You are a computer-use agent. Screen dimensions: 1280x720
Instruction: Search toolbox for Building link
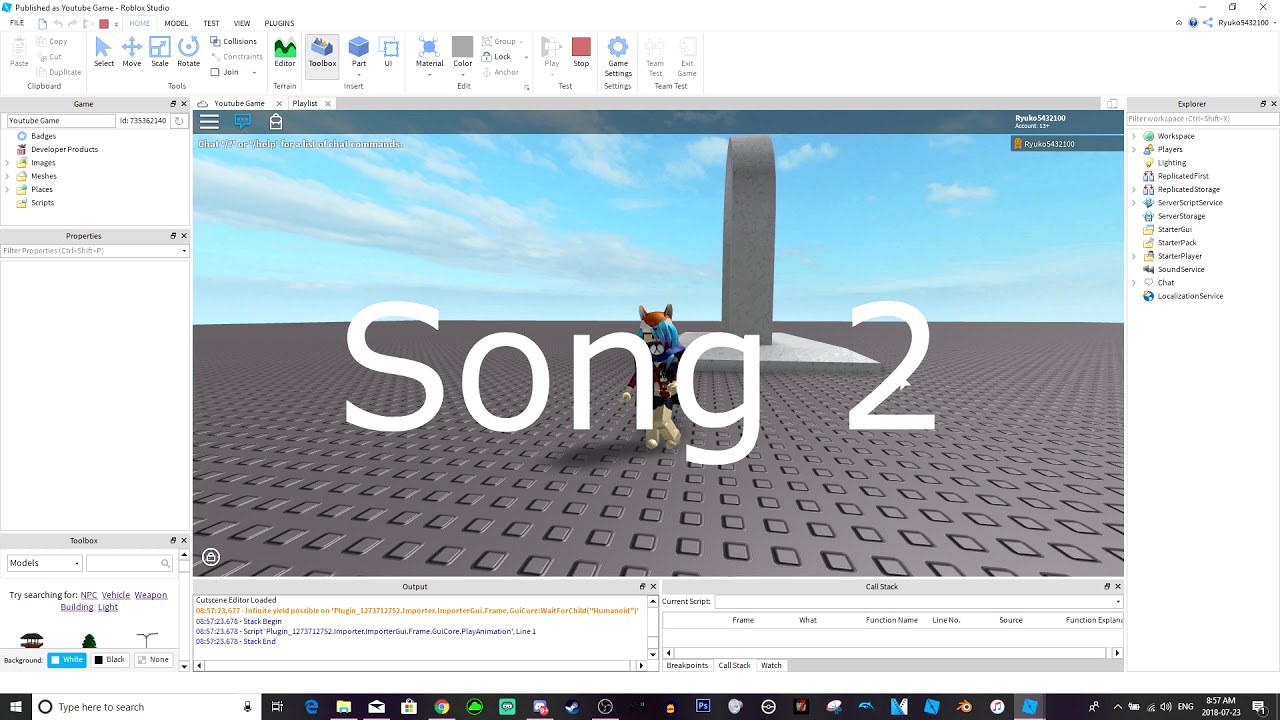76,607
